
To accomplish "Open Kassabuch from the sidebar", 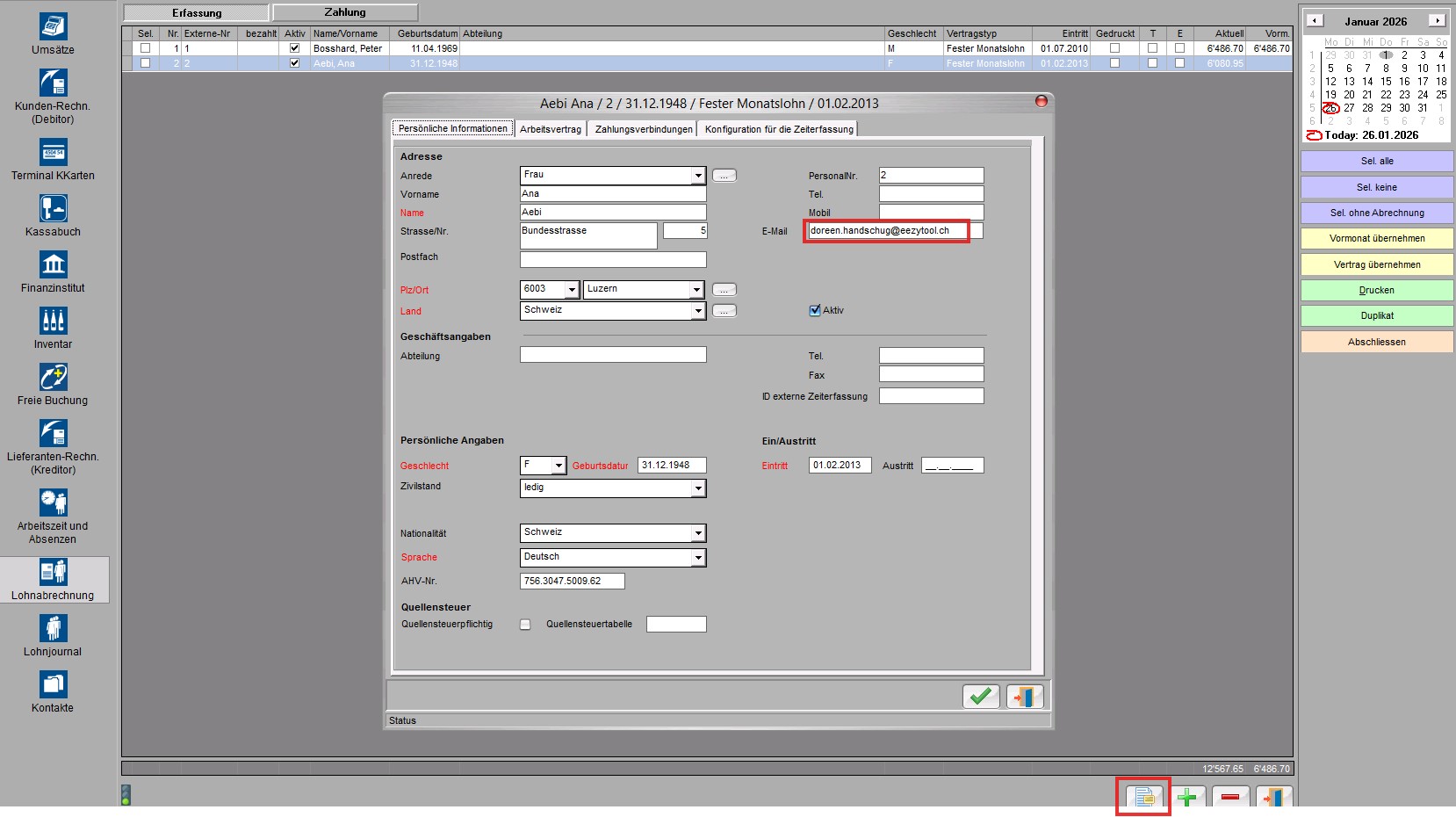I will click(x=53, y=209).
